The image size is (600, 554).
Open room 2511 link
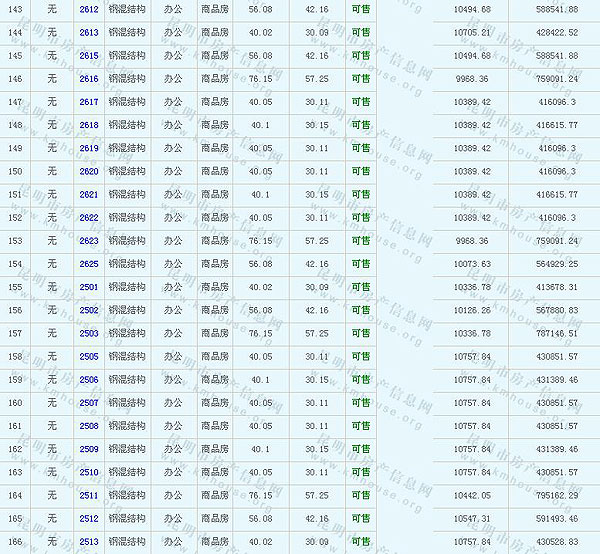89,495
